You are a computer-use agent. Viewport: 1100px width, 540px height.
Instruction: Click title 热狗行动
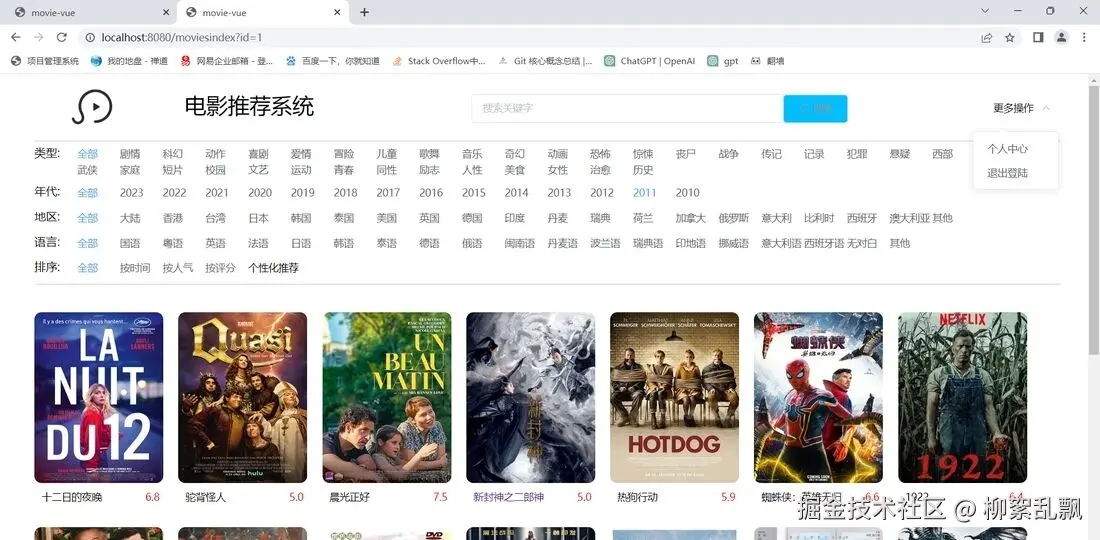638,497
